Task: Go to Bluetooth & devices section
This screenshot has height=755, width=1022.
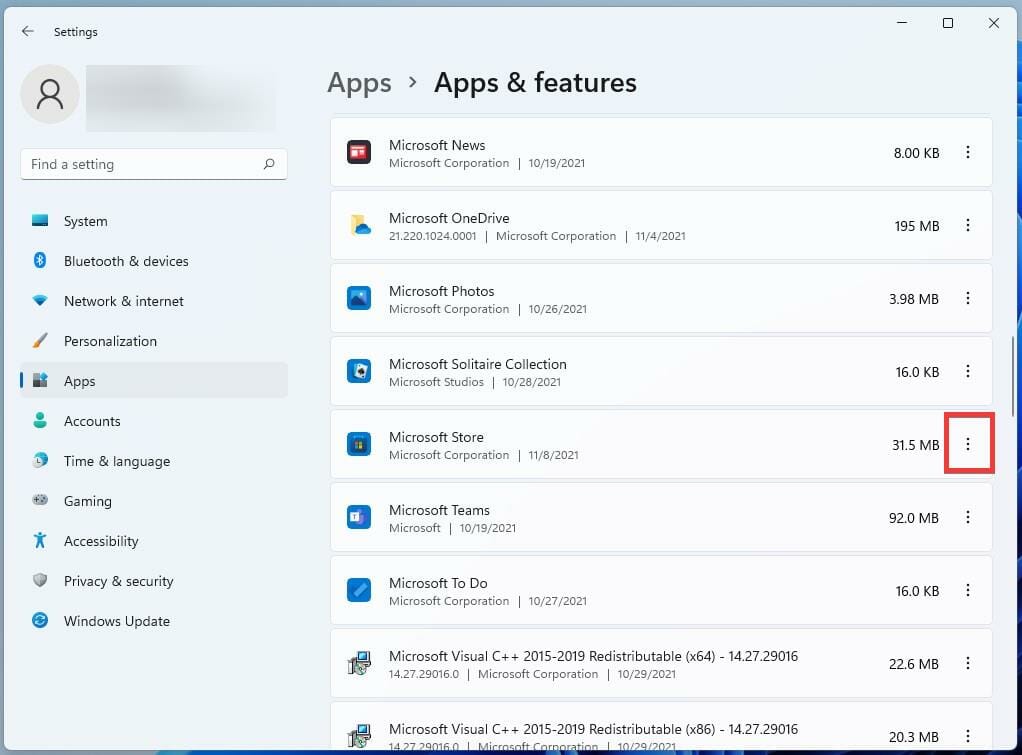Action: point(126,261)
